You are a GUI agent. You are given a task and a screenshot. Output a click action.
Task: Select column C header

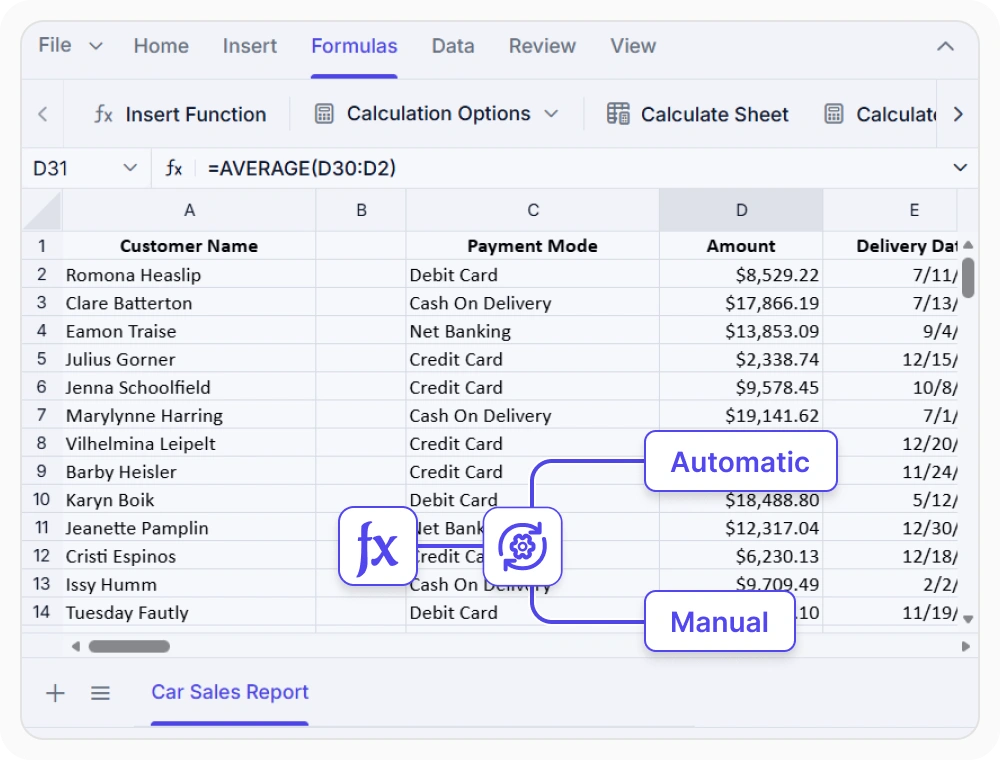click(533, 210)
